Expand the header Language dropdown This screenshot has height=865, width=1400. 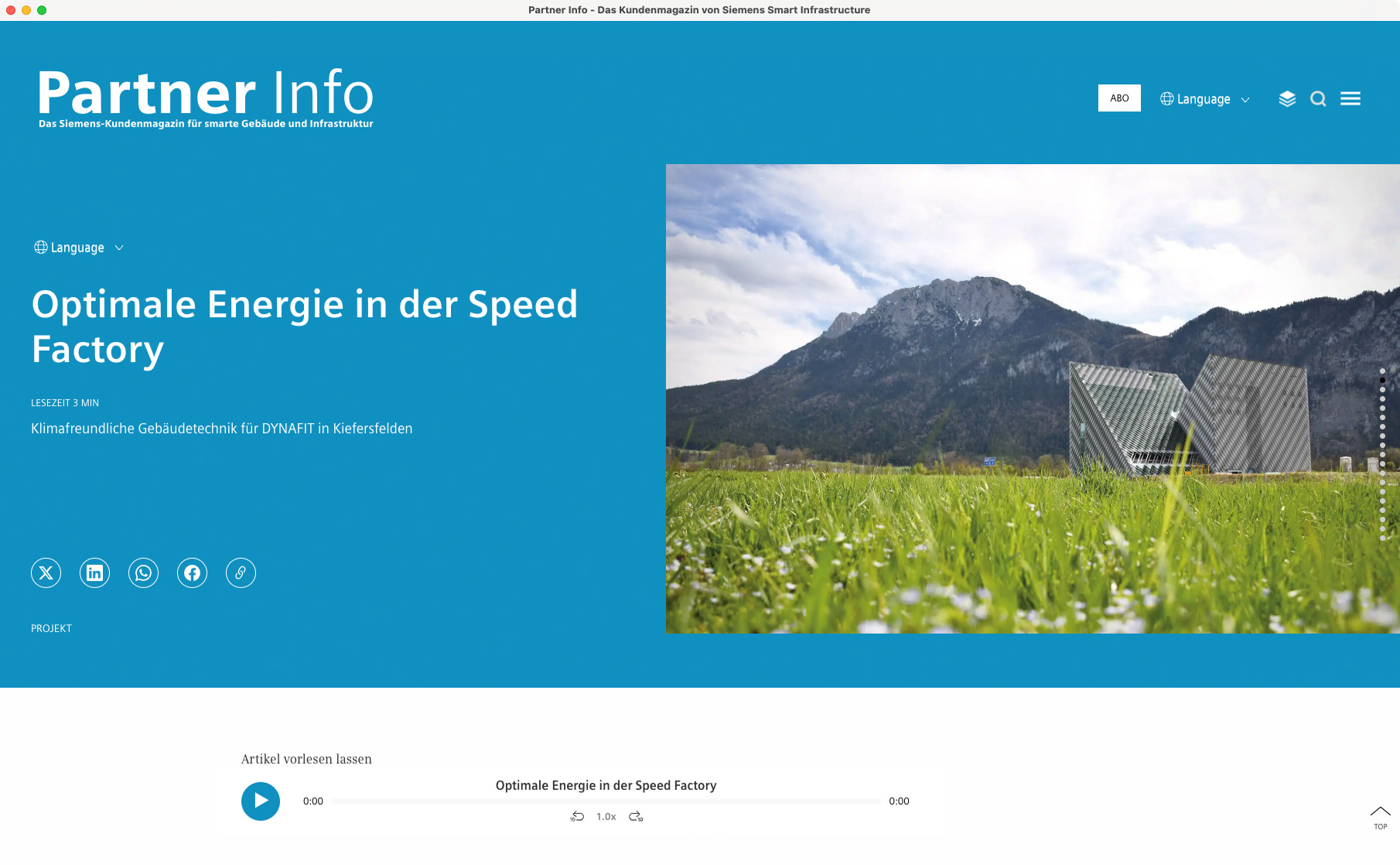click(1204, 99)
